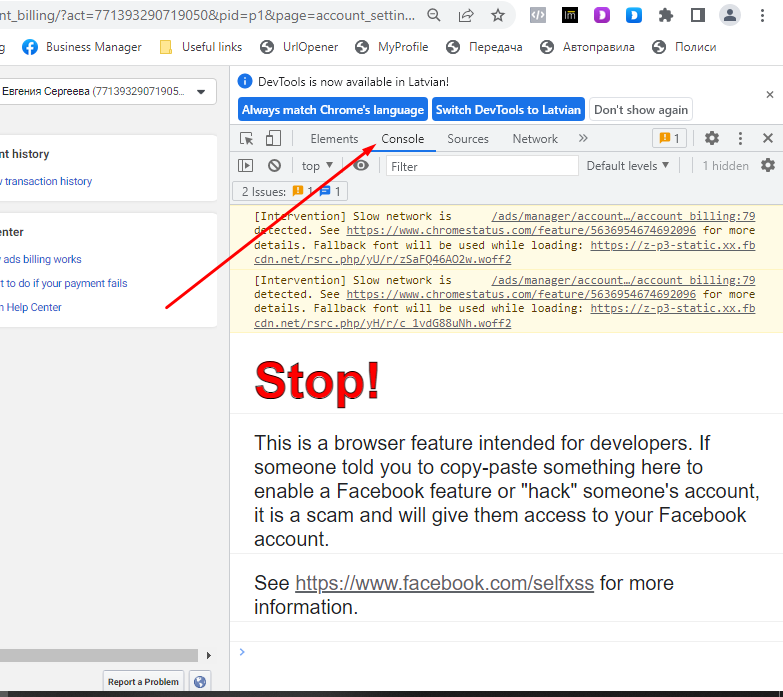
Task: Click the horizontal scrollbar thumb
Action: (x=99, y=656)
